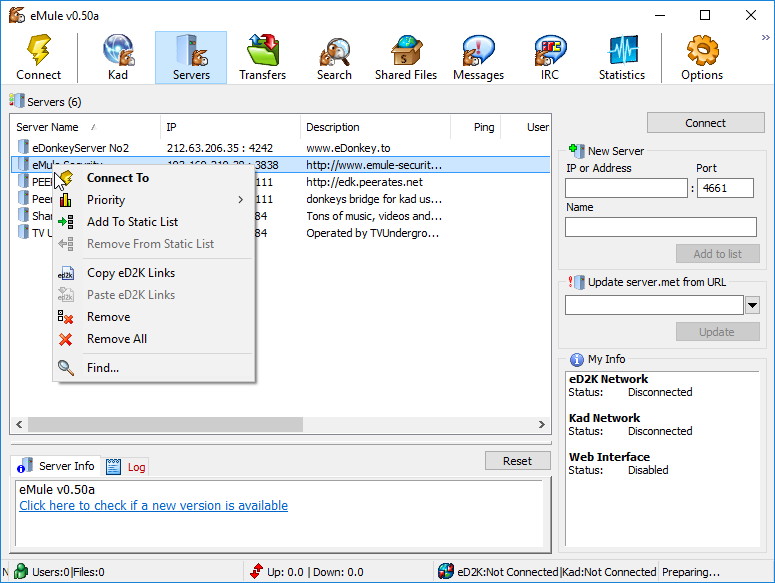Click the eD2K connection globe status icon
This screenshot has width=775, height=583.
click(x=445, y=571)
